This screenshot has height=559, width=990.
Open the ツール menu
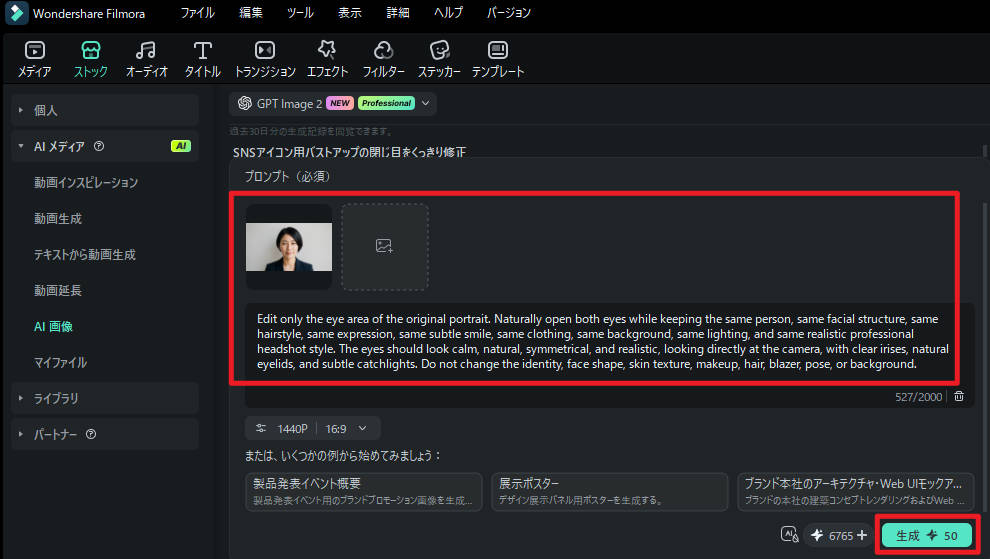(300, 13)
